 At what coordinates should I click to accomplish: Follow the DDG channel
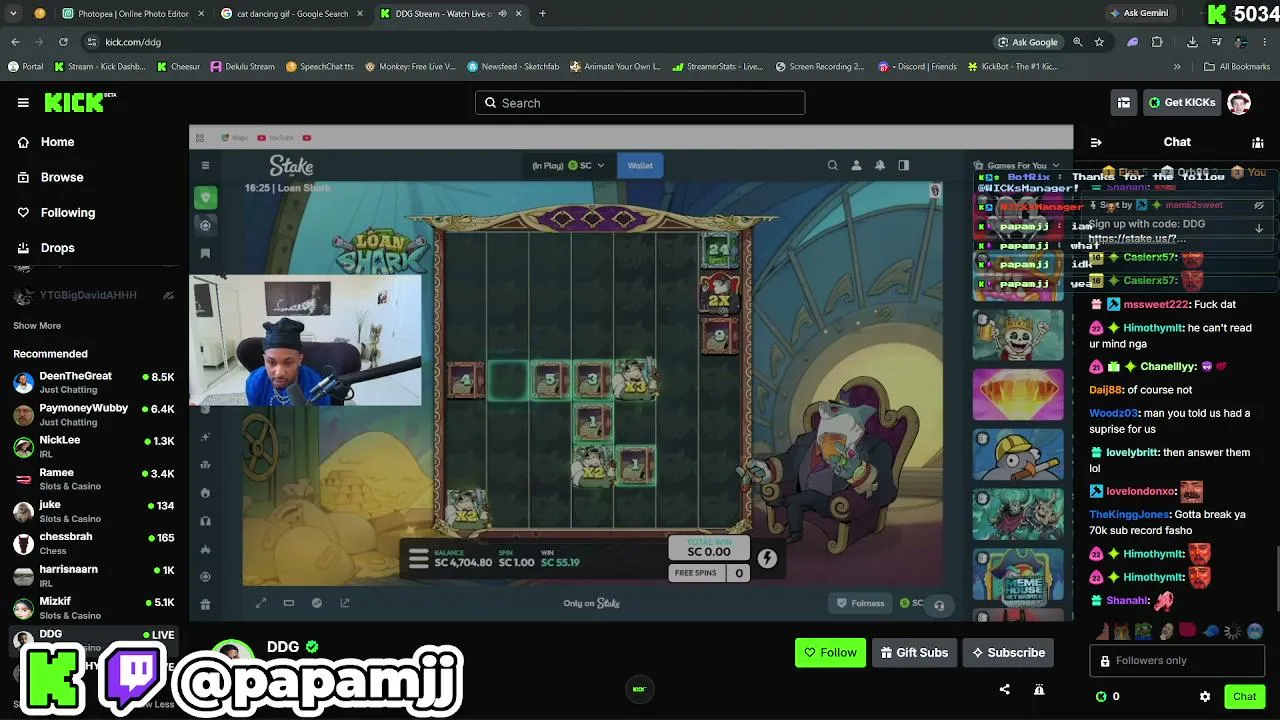pyautogui.click(x=830, y=653)
